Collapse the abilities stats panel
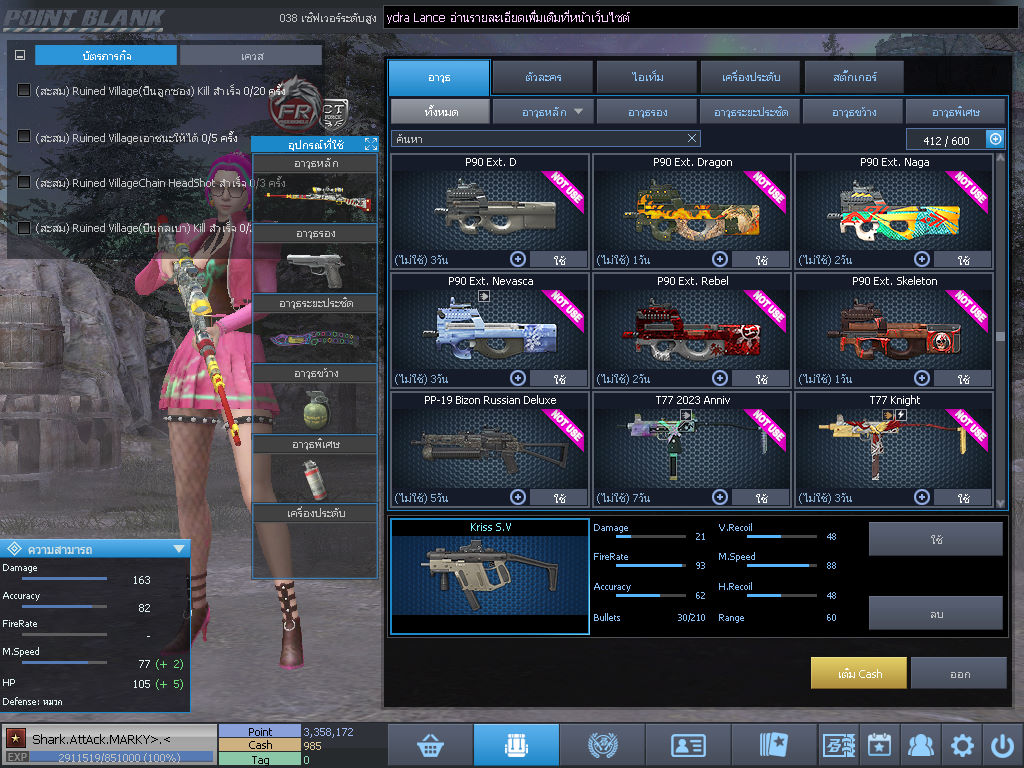The height and width of the screenshot is (768, 1024). point(178,549)
